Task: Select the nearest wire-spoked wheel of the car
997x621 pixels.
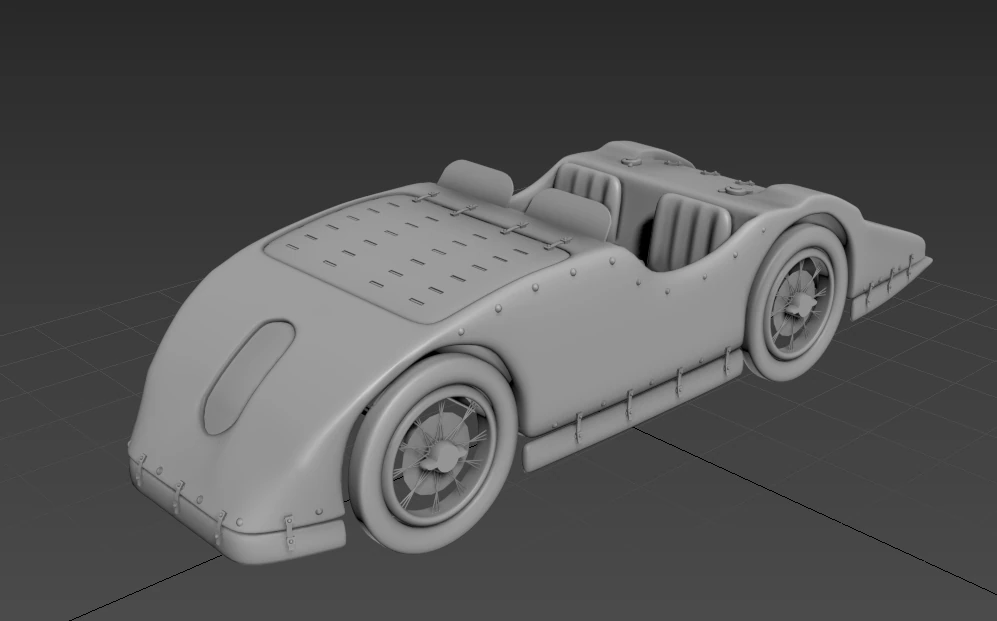Action: coord(434,454)
